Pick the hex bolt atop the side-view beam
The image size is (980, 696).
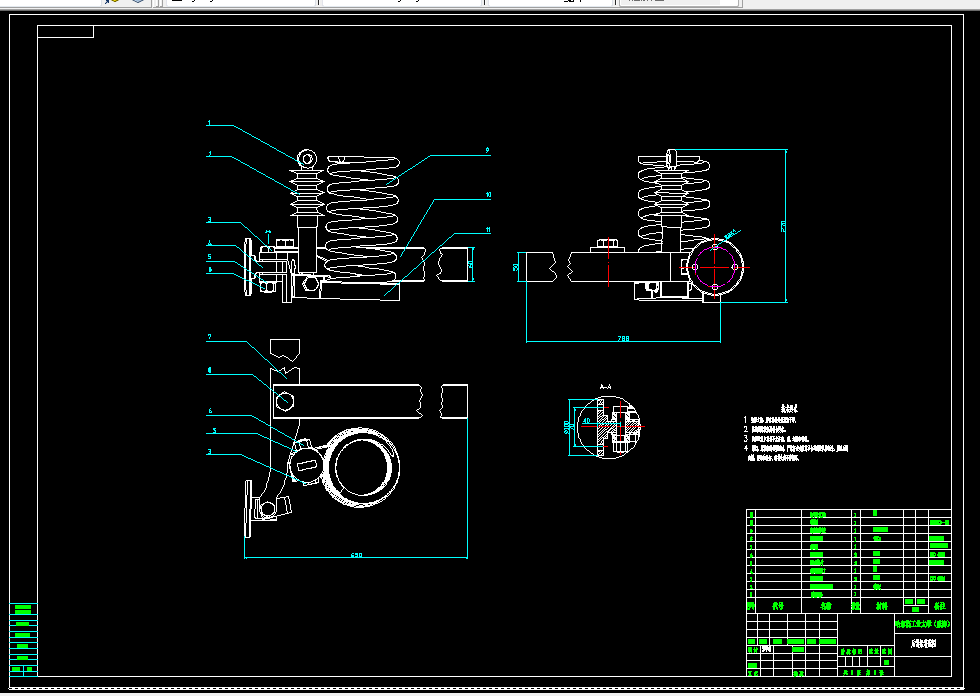pyautogui.click(x=608, y=244)
